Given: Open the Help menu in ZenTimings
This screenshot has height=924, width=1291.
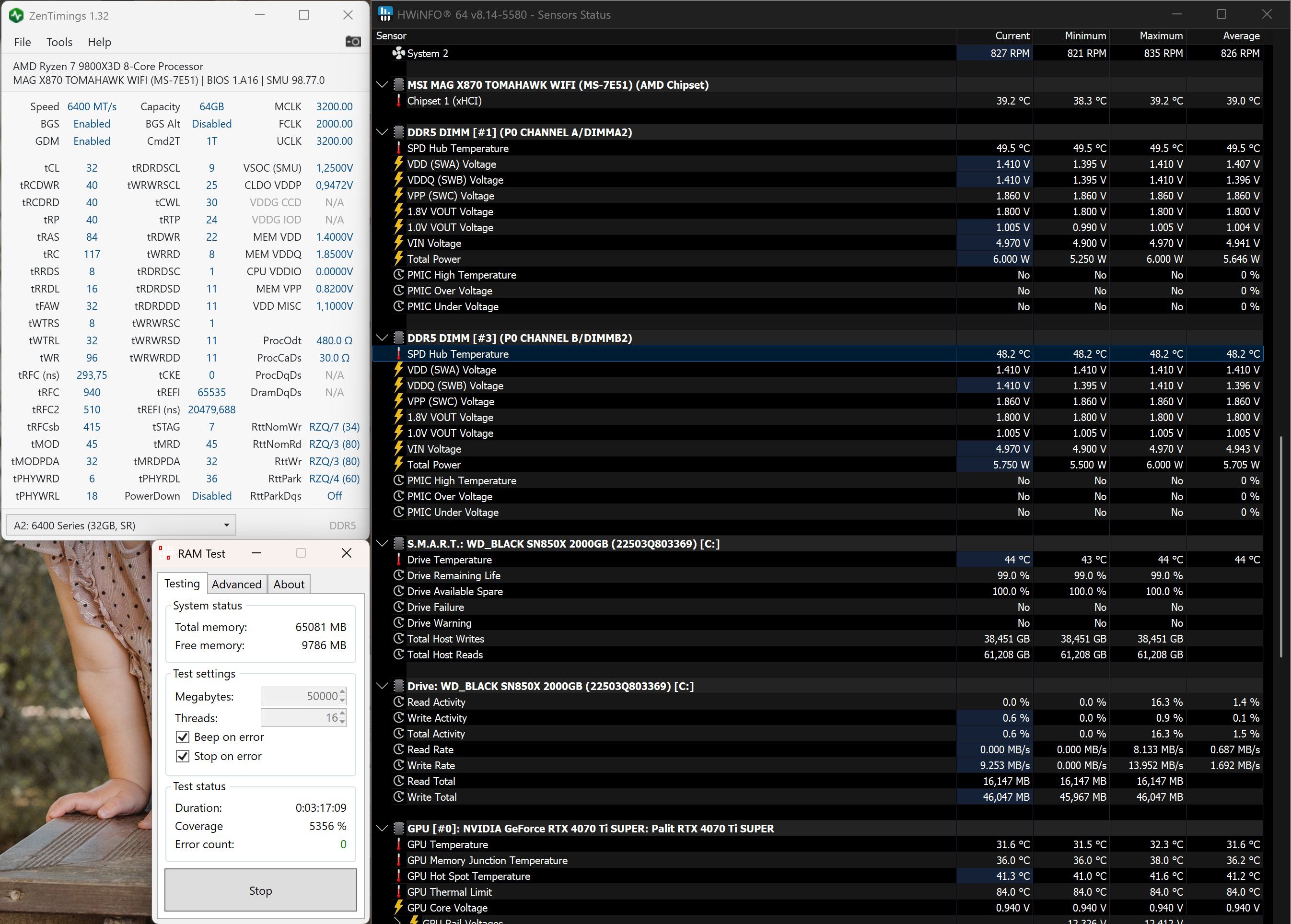Looking at the screenshot, I should [100, 42].
